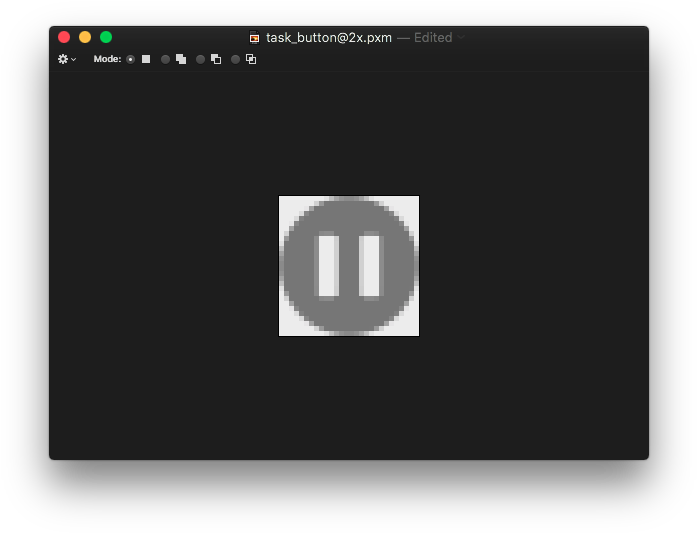Minimize the window with the yellow button
This screenshot has width=697, height=533.
click(x=85, y=37)
